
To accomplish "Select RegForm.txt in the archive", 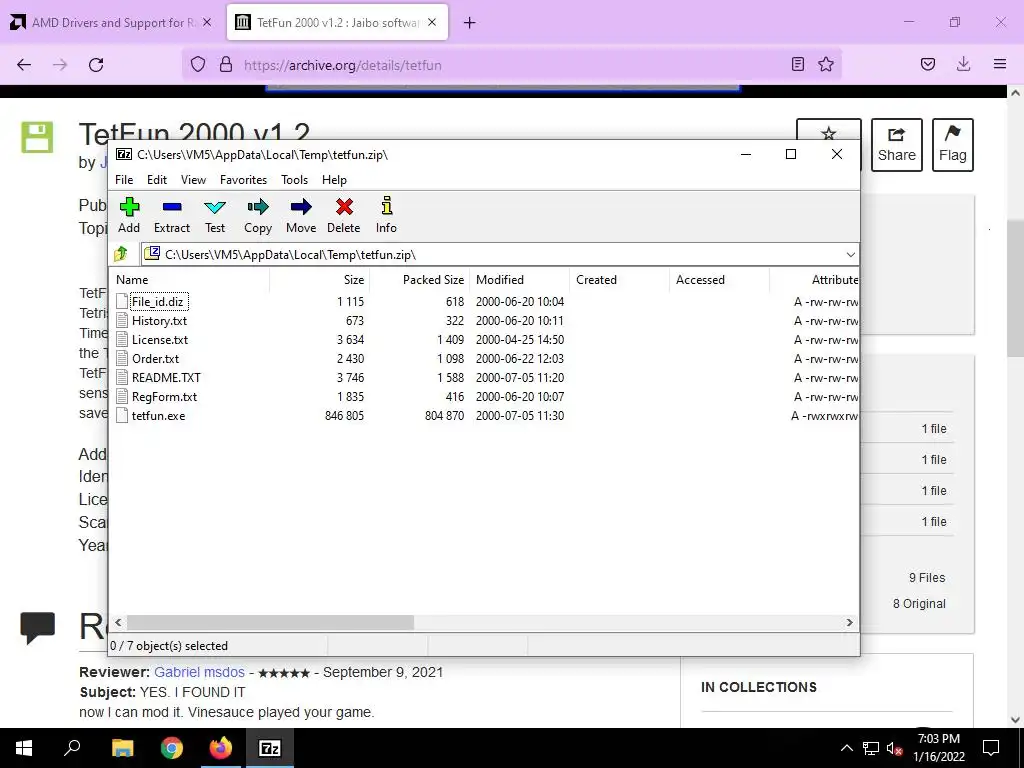I will (165, 396).
